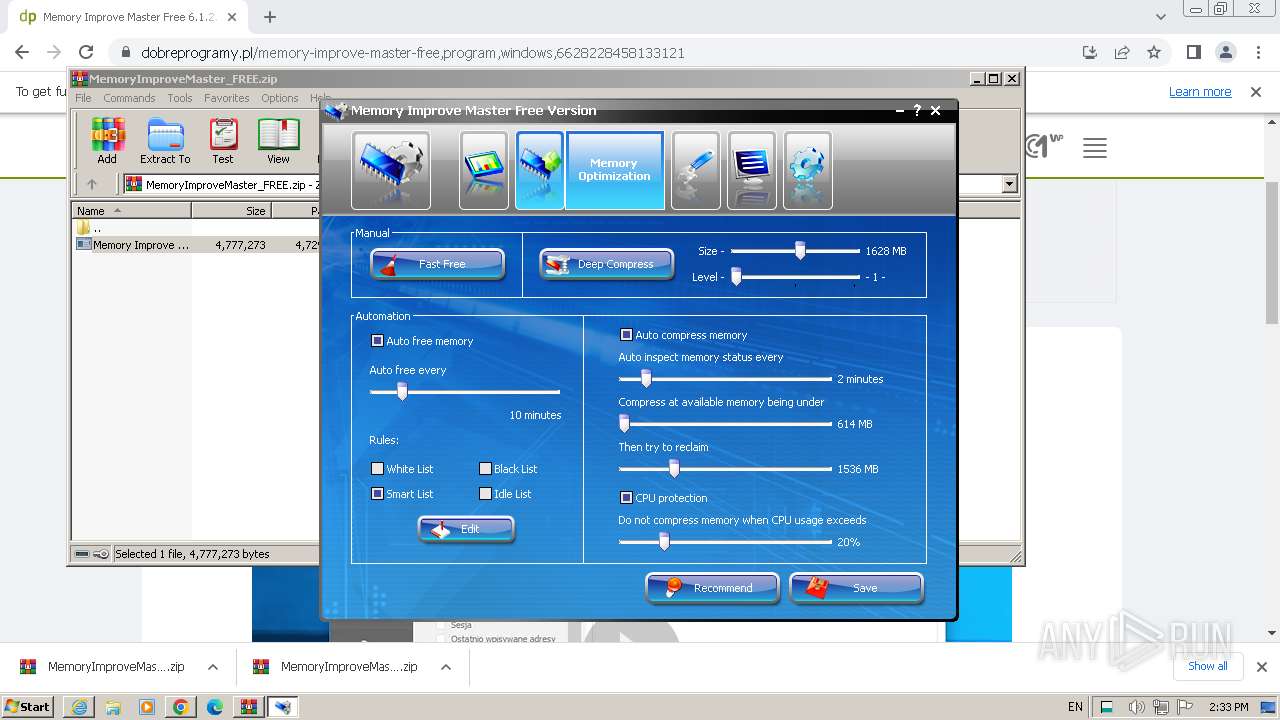This screenshot has width=1280, height=720.
Task: Sort WinRAR list by Name column header
Action: coord(131,211)
